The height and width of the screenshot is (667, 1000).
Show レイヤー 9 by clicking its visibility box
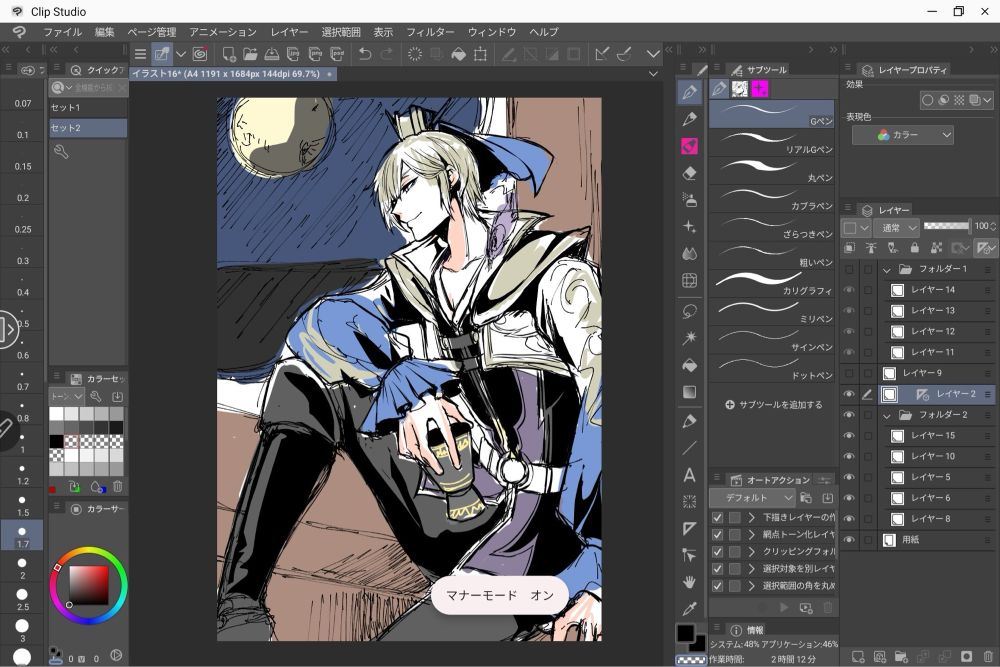coord(849,373)
